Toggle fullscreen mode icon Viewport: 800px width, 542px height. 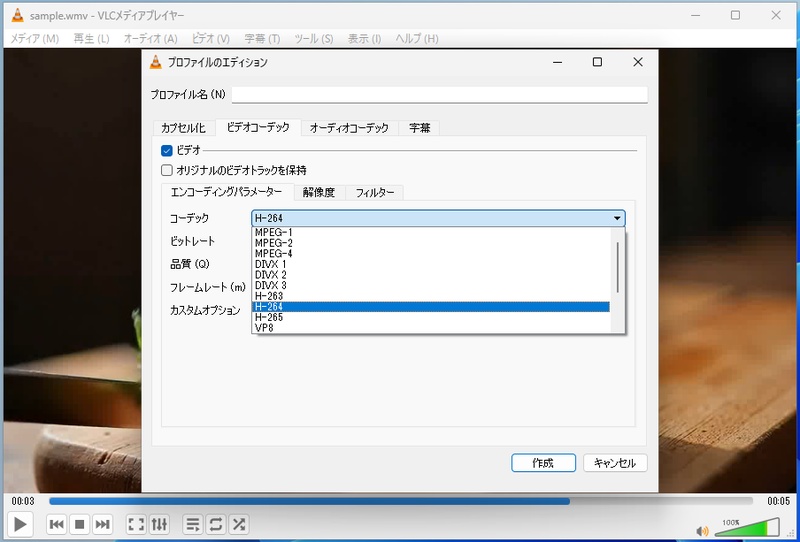tap(136, 524)
